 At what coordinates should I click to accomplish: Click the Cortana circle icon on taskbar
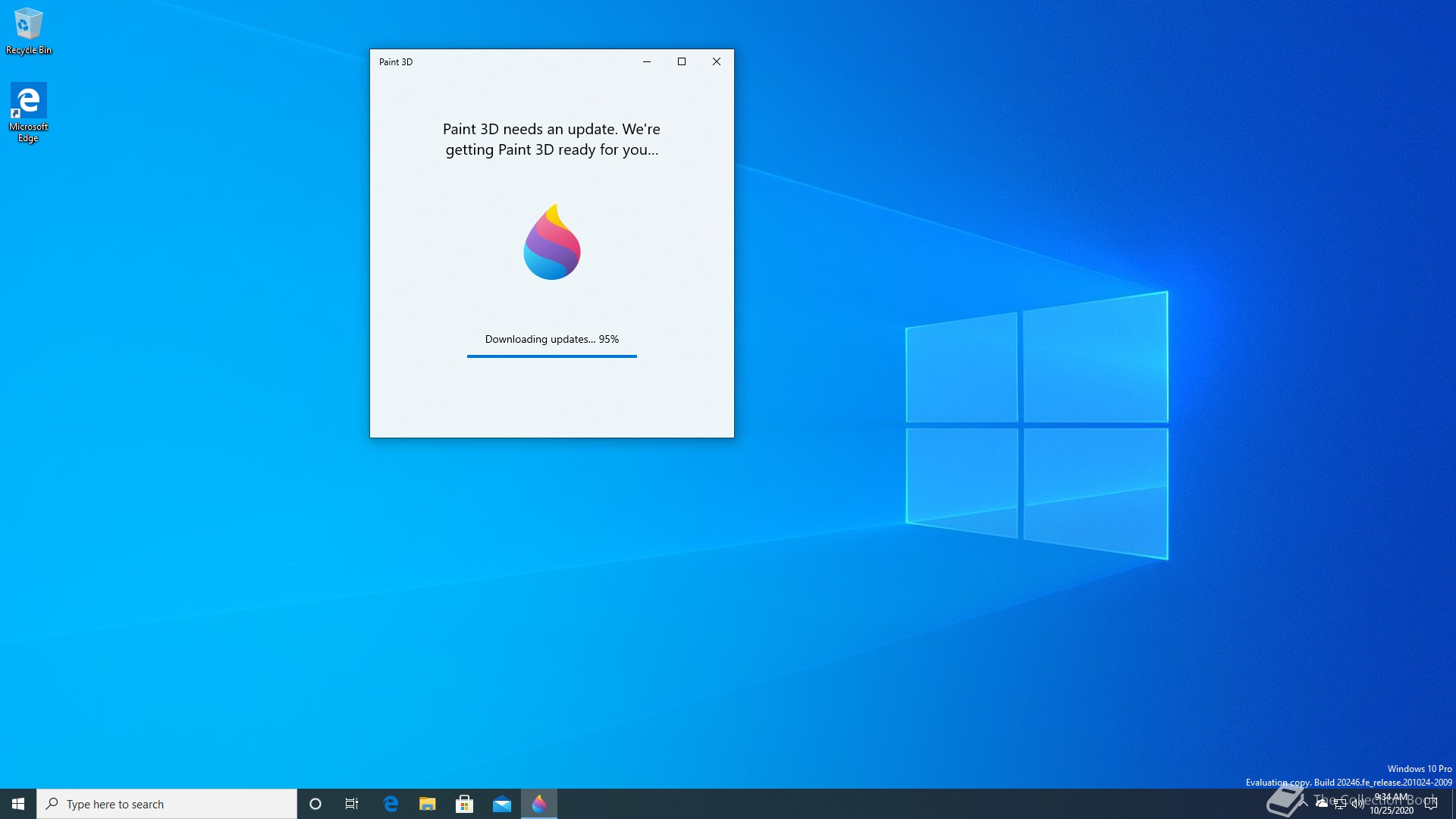tap(315, 804)
